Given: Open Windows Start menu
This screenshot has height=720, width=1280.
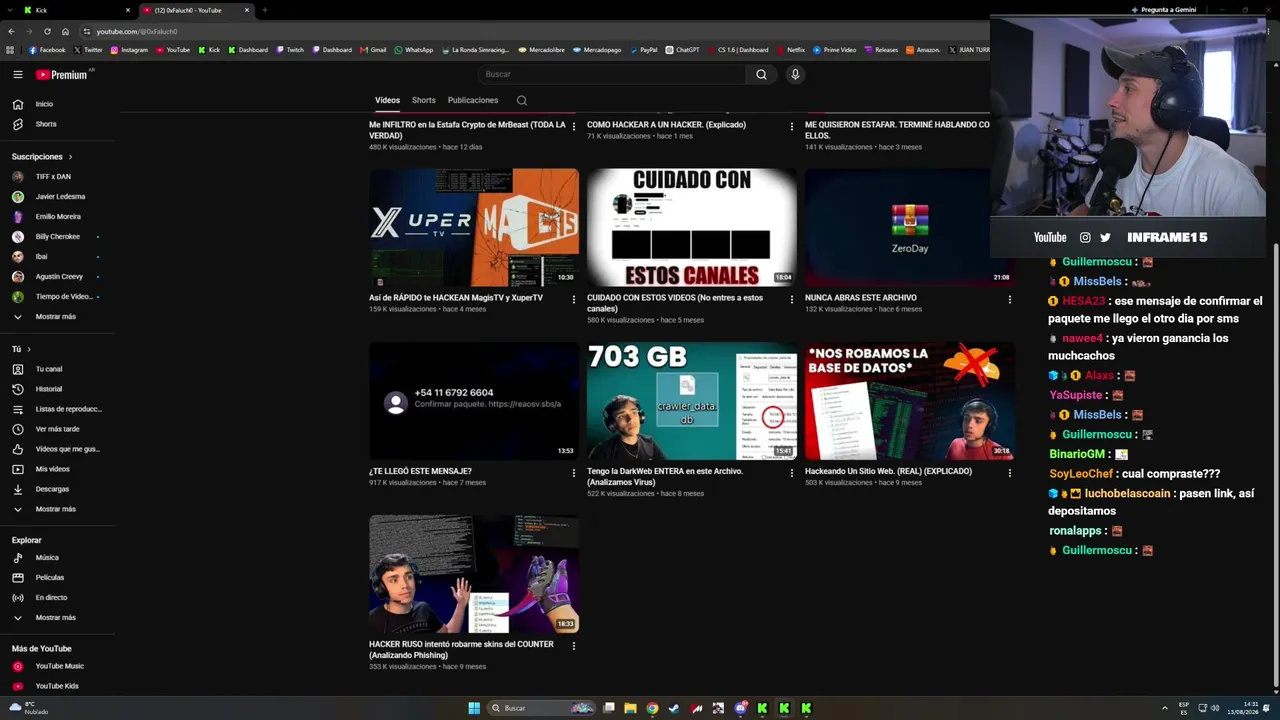Looking at the screenshot, I should tap(474, 708).
